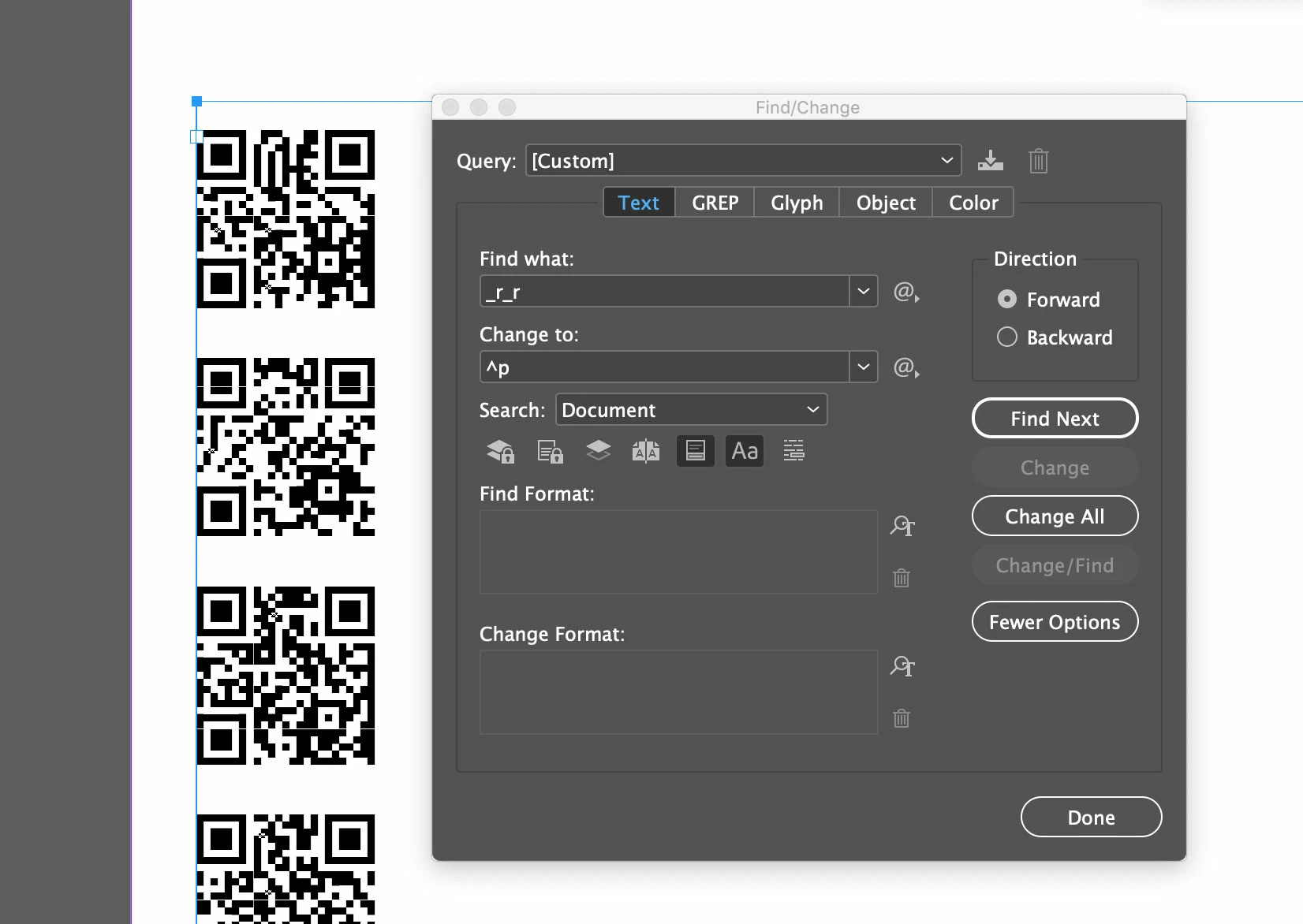Switch to the Text tab
Screen dimensions: 1303x924
click(x=639, y=203)
